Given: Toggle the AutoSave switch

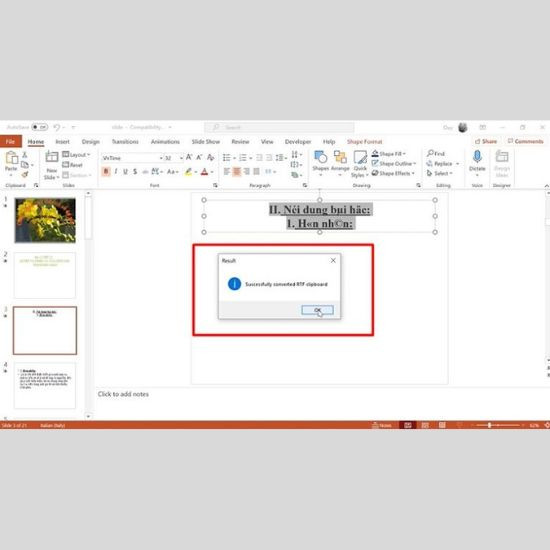Looking at the screenshot, I should tap(40, 127).
